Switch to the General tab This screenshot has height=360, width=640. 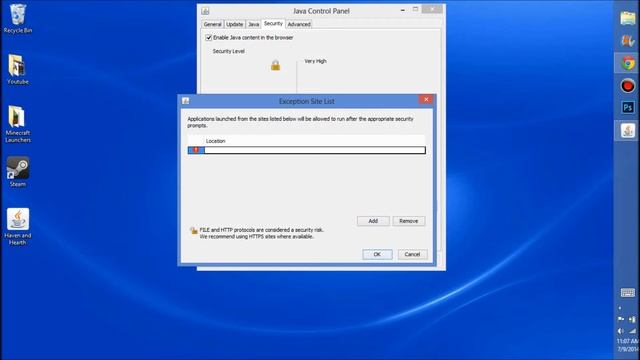coord(212,24)
